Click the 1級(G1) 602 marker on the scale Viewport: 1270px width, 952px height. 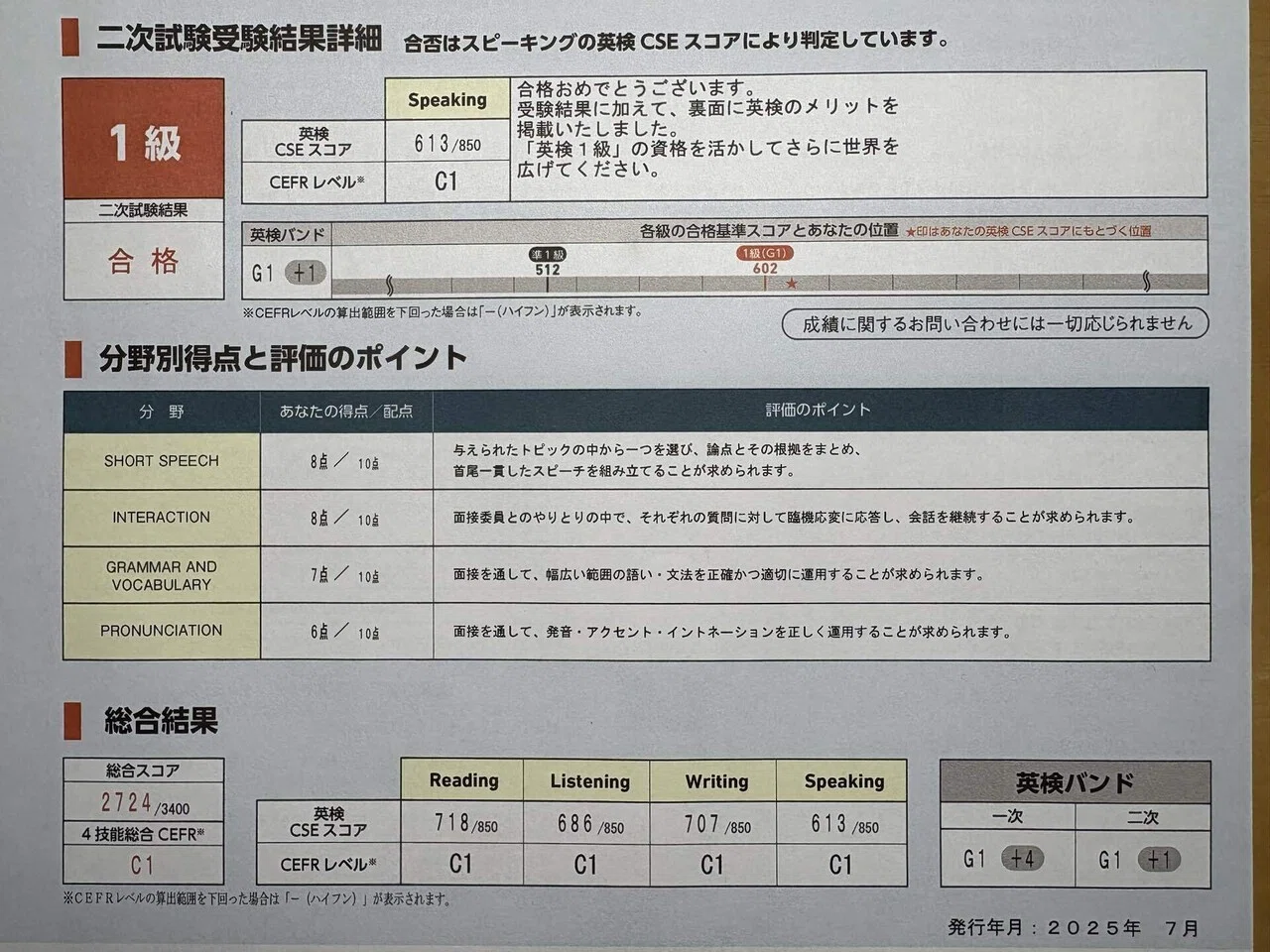(x=765, y=261)
